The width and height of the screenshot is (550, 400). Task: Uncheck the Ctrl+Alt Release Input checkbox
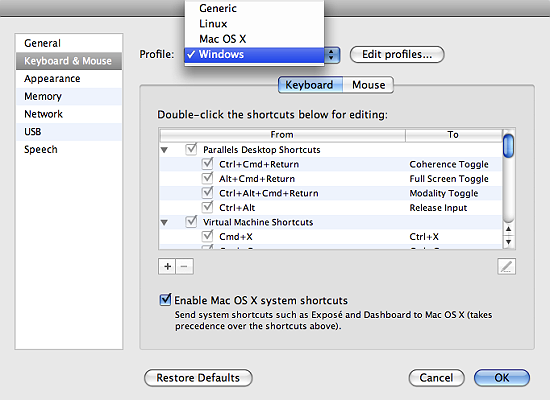208,207
